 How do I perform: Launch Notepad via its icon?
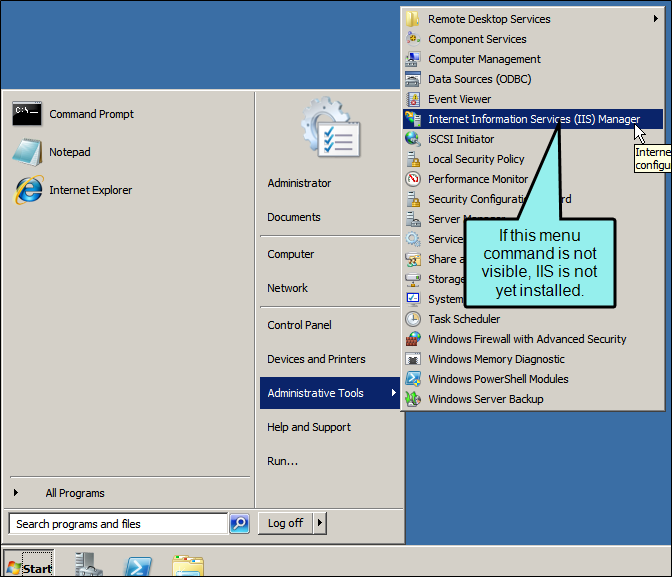[27, 152]
